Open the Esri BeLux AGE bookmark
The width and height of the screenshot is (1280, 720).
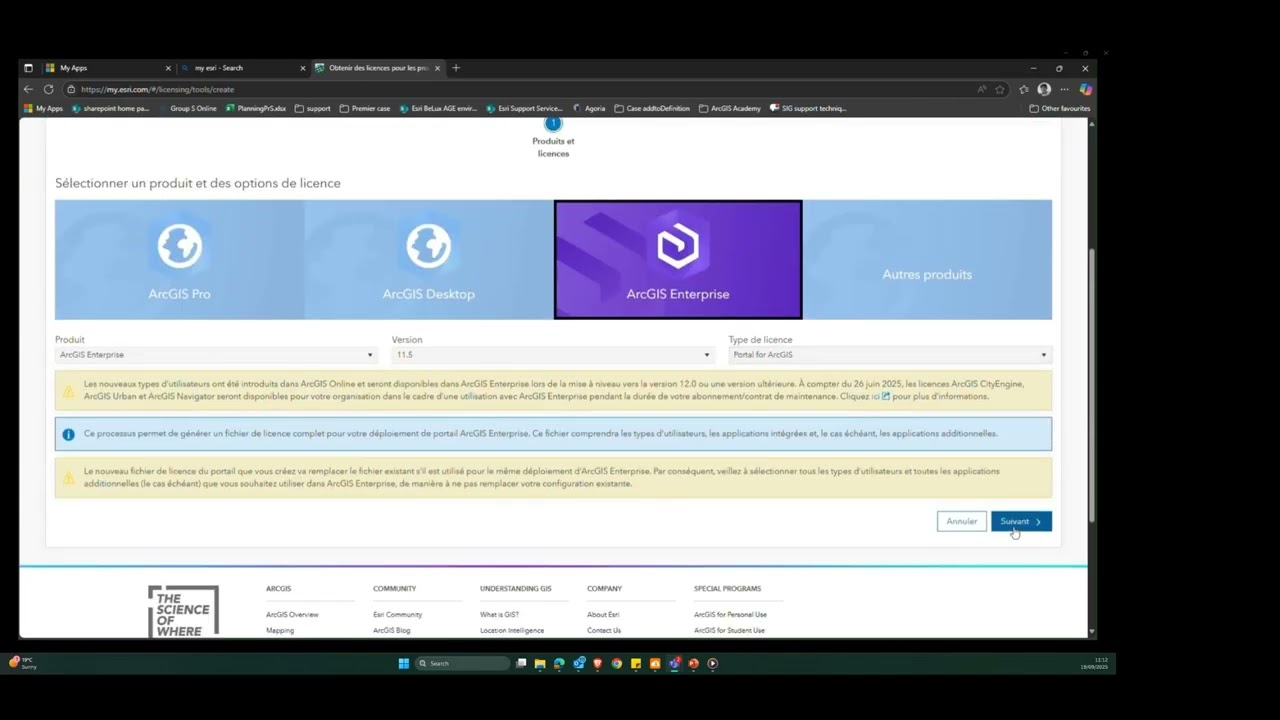(438, 108)
